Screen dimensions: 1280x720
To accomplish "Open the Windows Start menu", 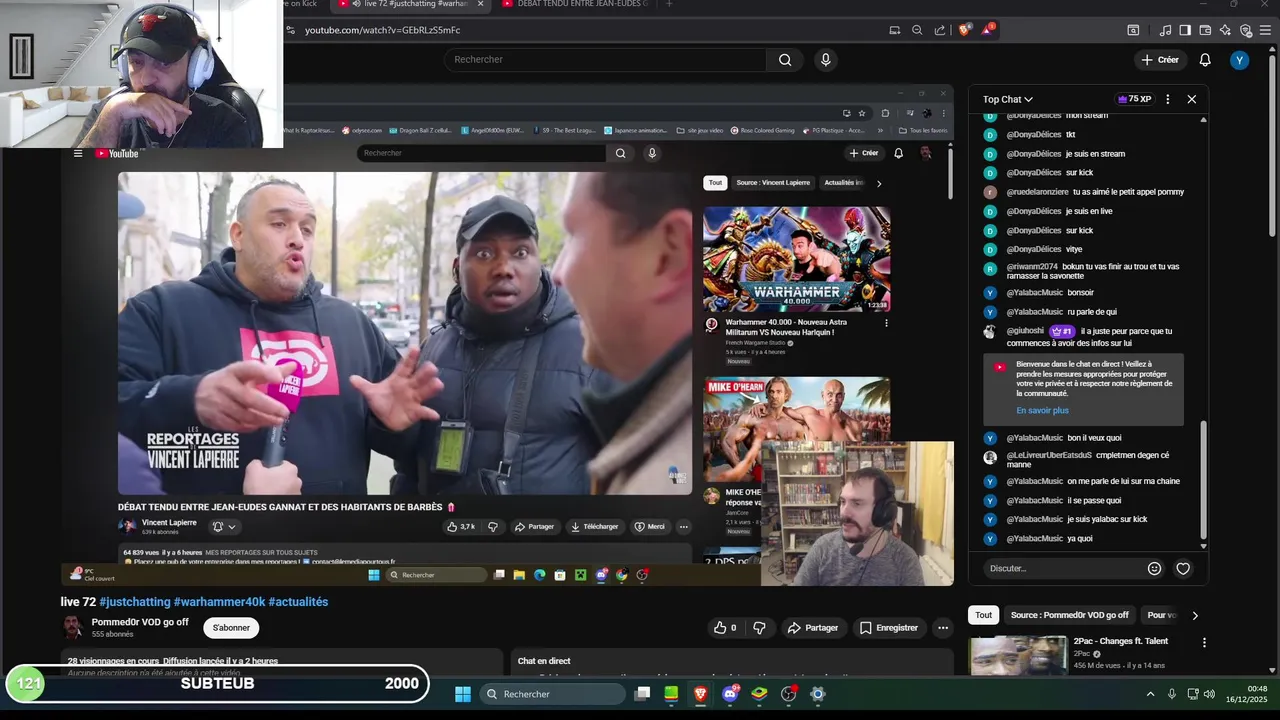I will coord(463,694).
